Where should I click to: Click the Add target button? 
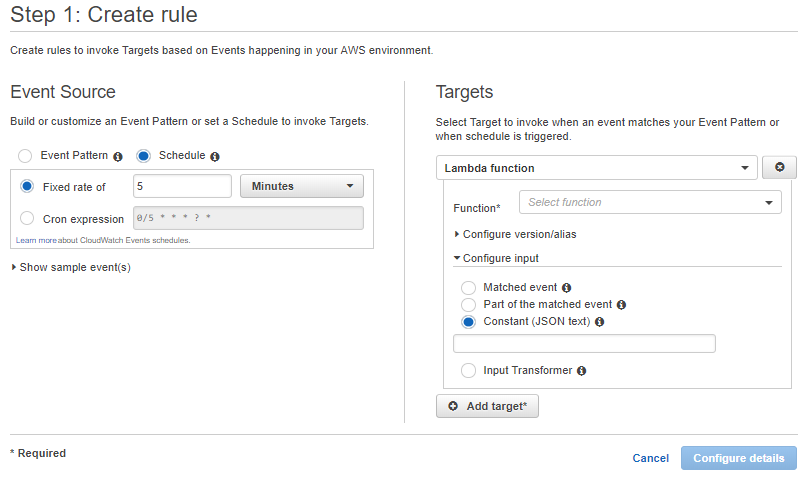pyautogui.click(x=487, y=406)
